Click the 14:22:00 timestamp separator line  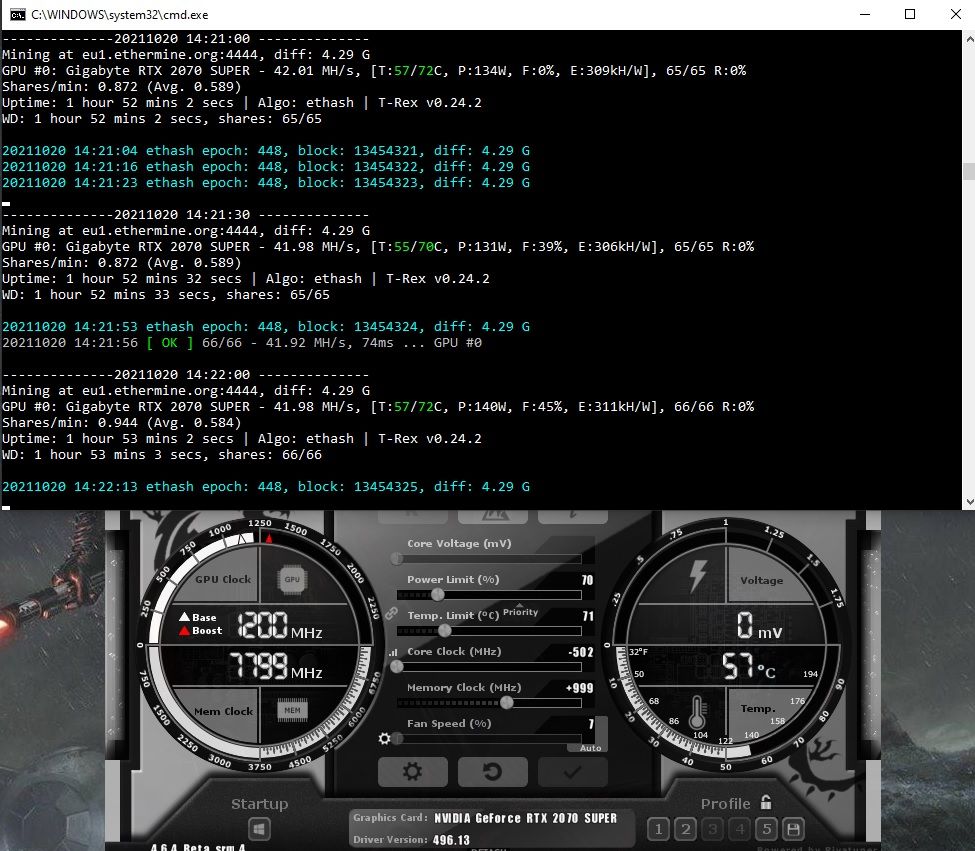coord(185,375)
